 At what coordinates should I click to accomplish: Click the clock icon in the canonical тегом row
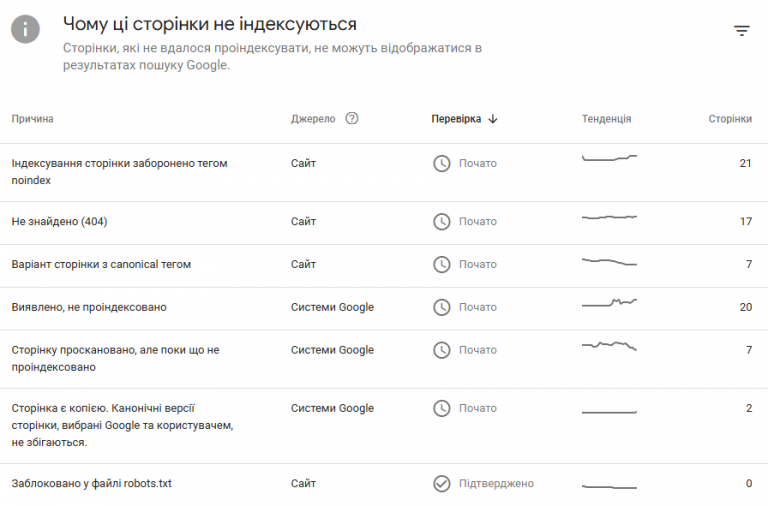(x=441, y=265)
